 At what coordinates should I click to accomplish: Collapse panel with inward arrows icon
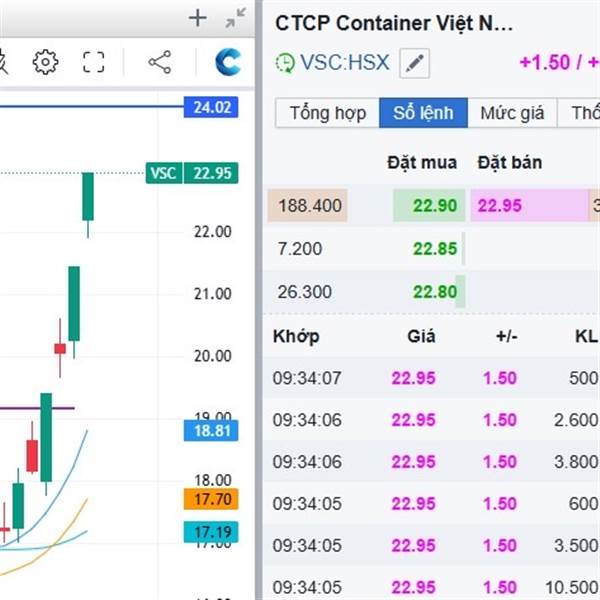(235, 18)
